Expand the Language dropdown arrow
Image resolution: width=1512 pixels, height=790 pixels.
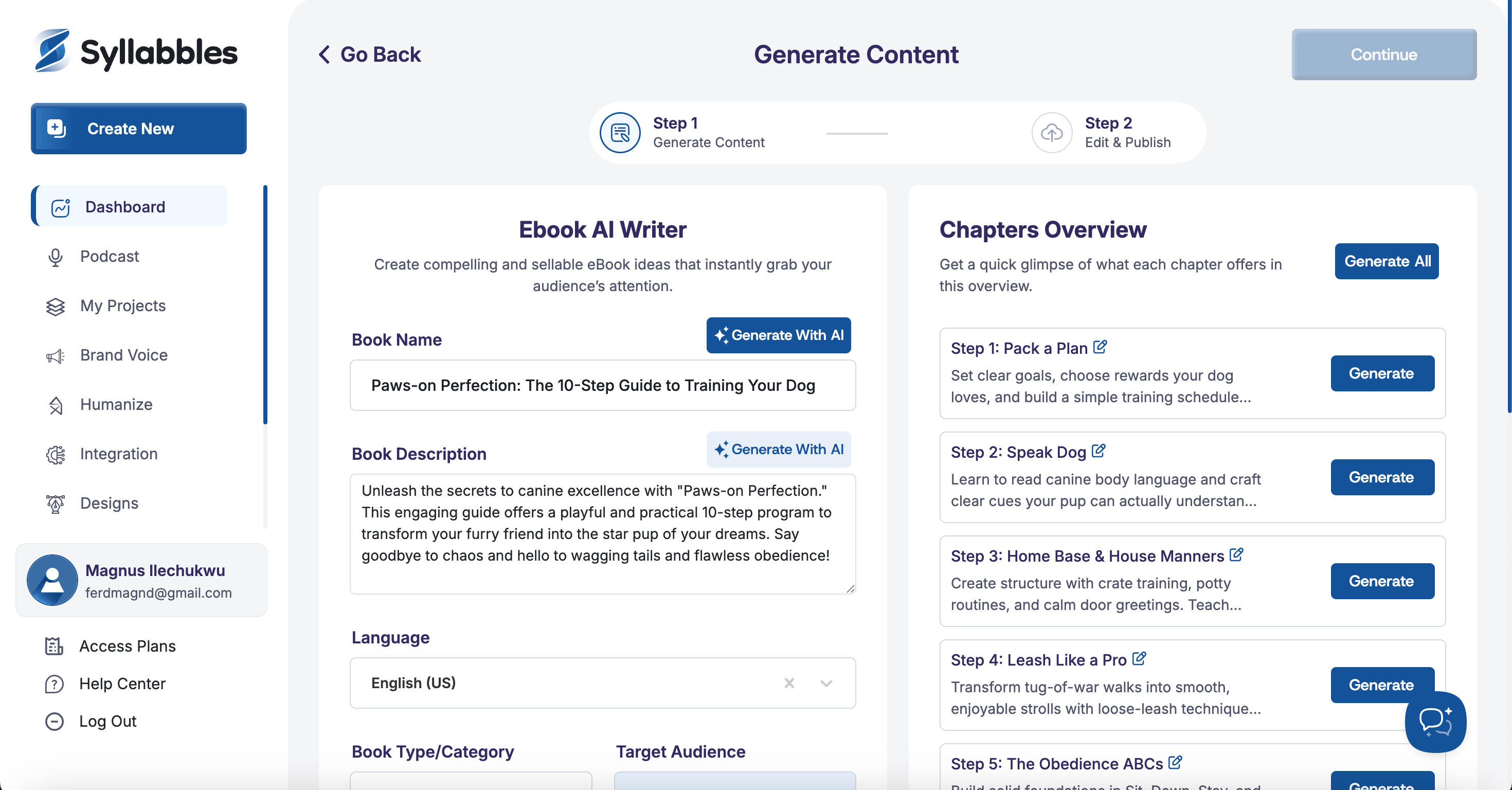[x=826, y=683]
